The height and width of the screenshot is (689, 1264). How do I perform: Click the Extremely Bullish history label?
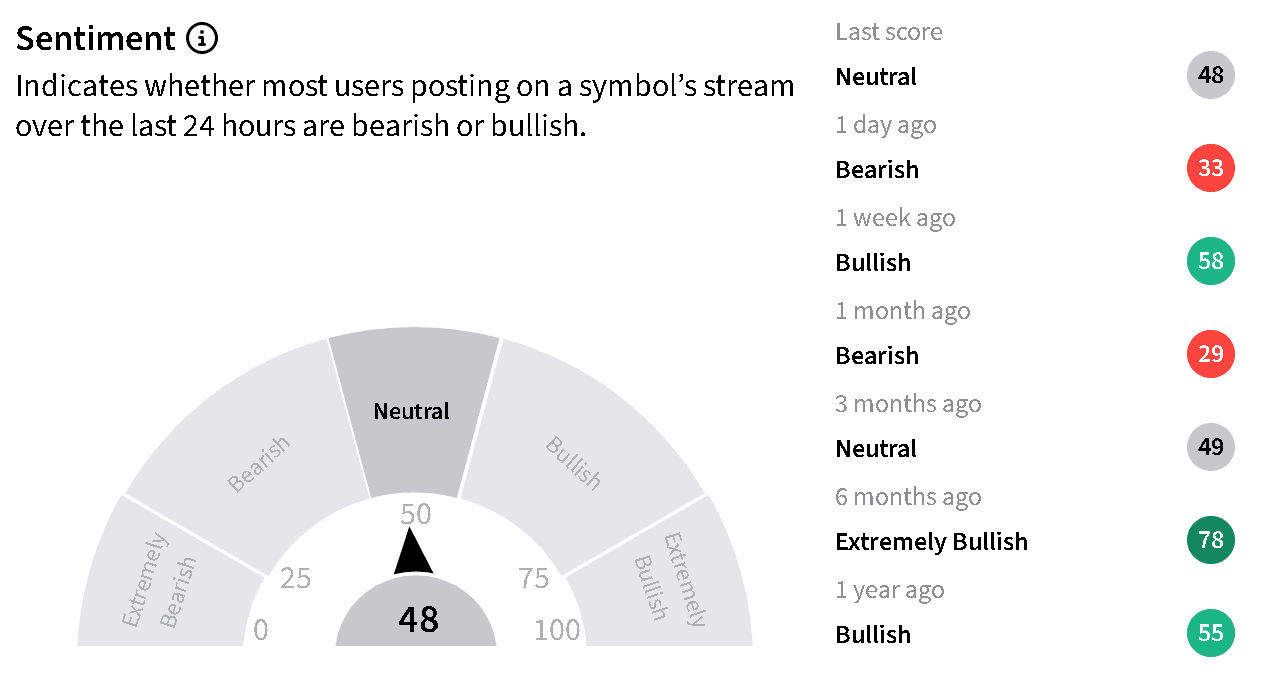[x=931, y=541]
